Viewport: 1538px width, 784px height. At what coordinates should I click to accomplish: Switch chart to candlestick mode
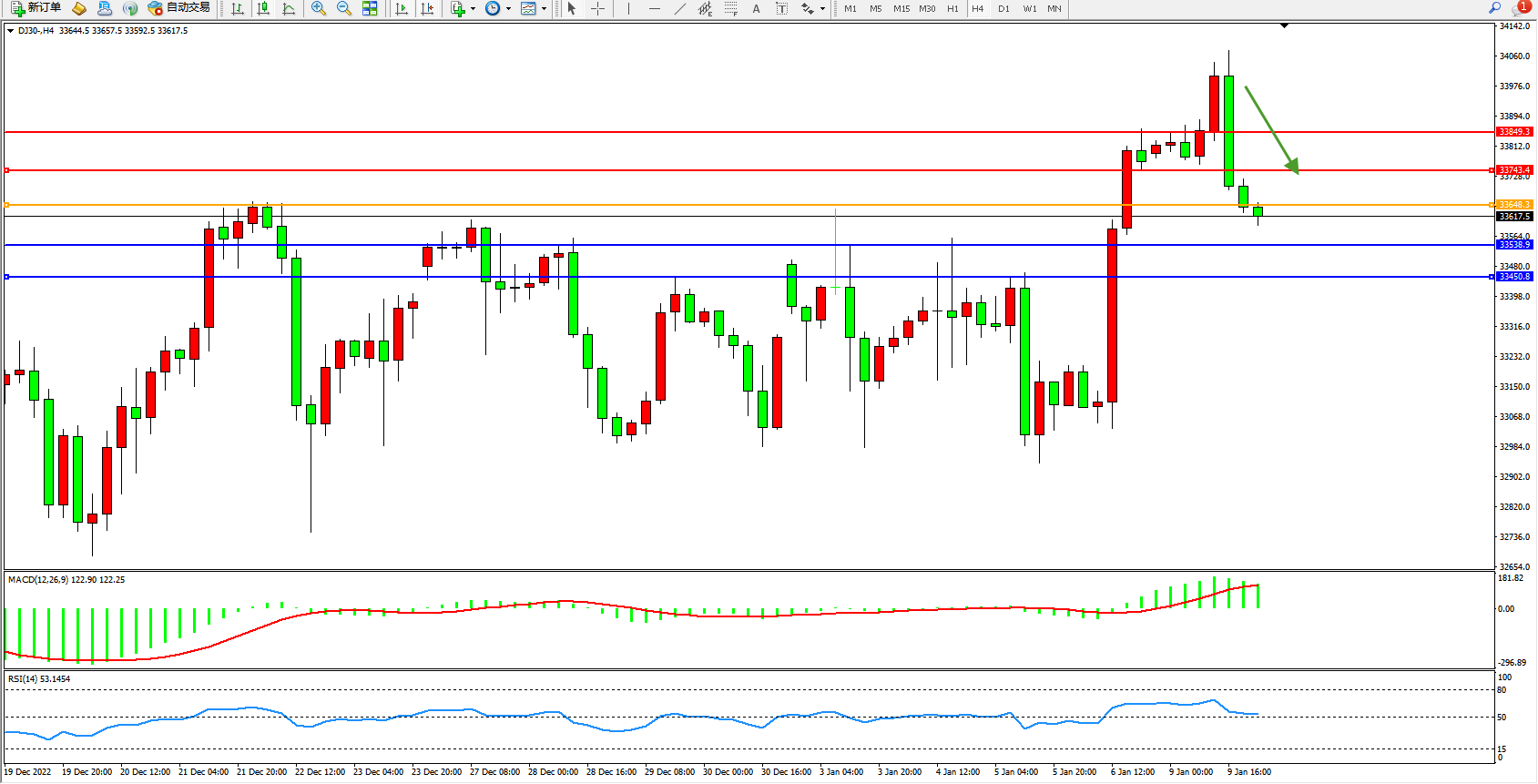click(x=263, y=8)
